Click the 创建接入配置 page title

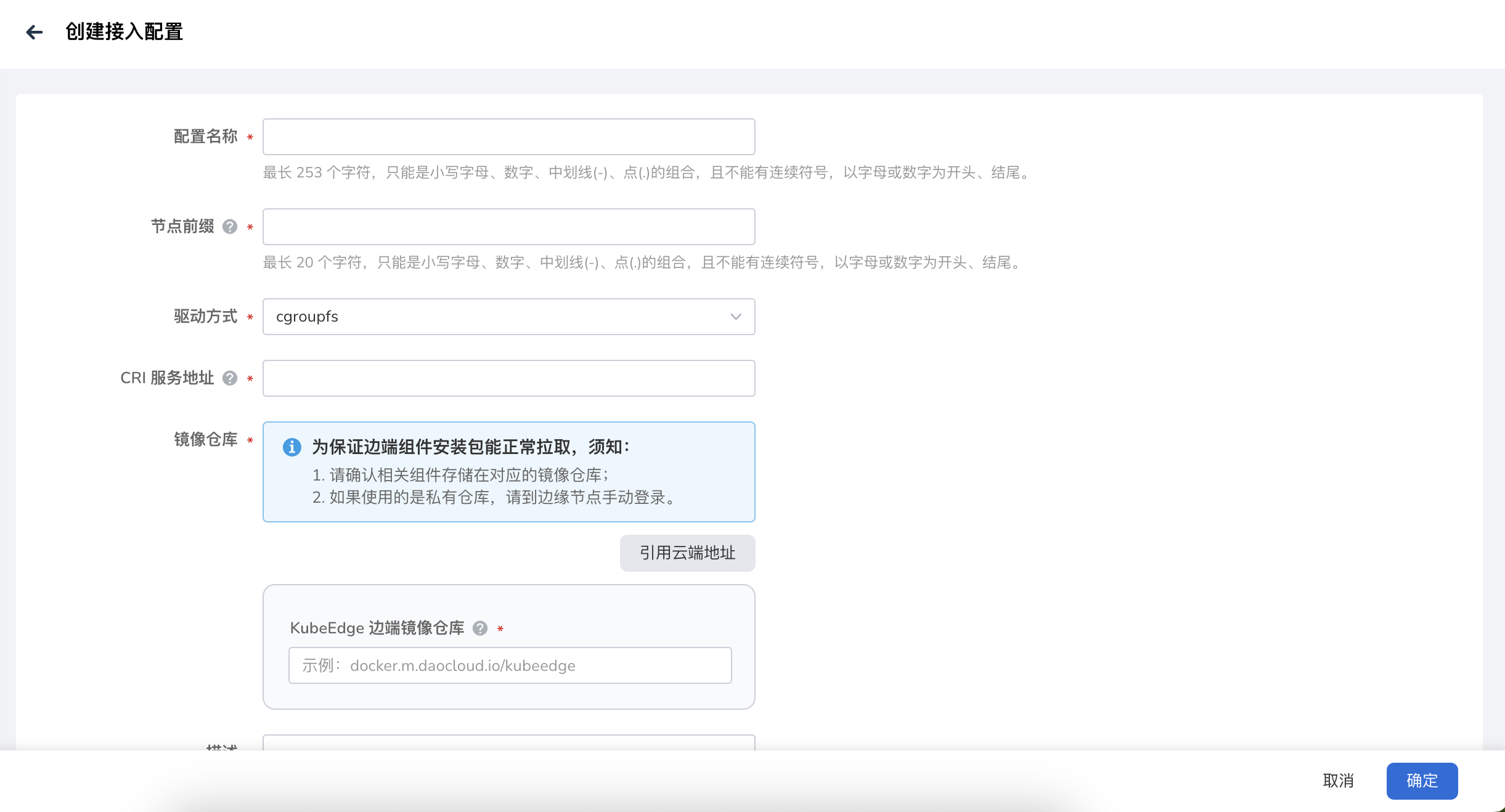(x=124, y=32)
